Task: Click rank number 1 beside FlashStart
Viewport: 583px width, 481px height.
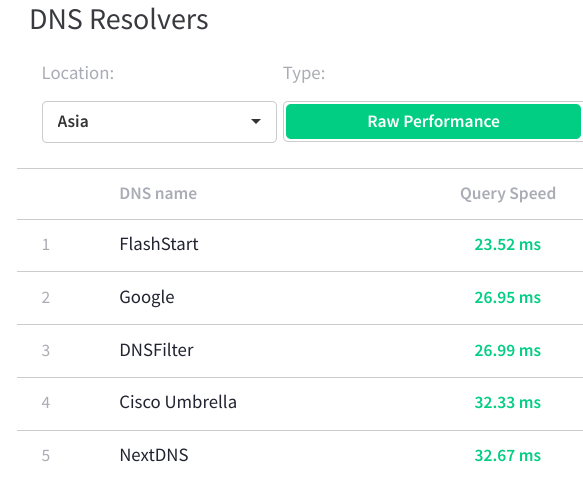Action: (46, 245)
